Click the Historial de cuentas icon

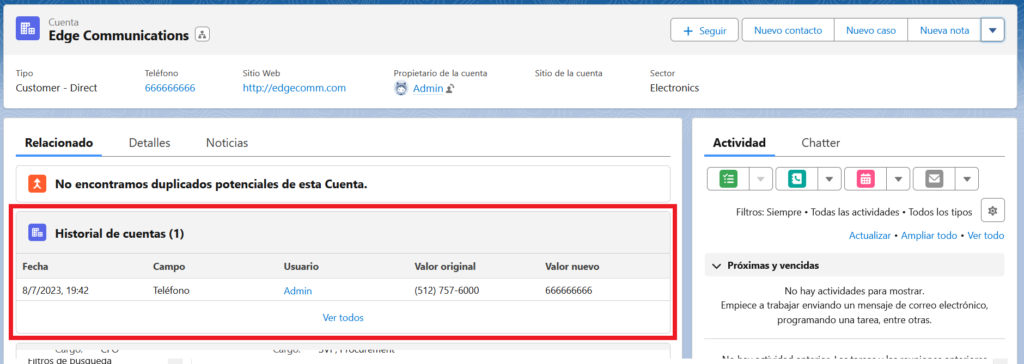(37, 233)
